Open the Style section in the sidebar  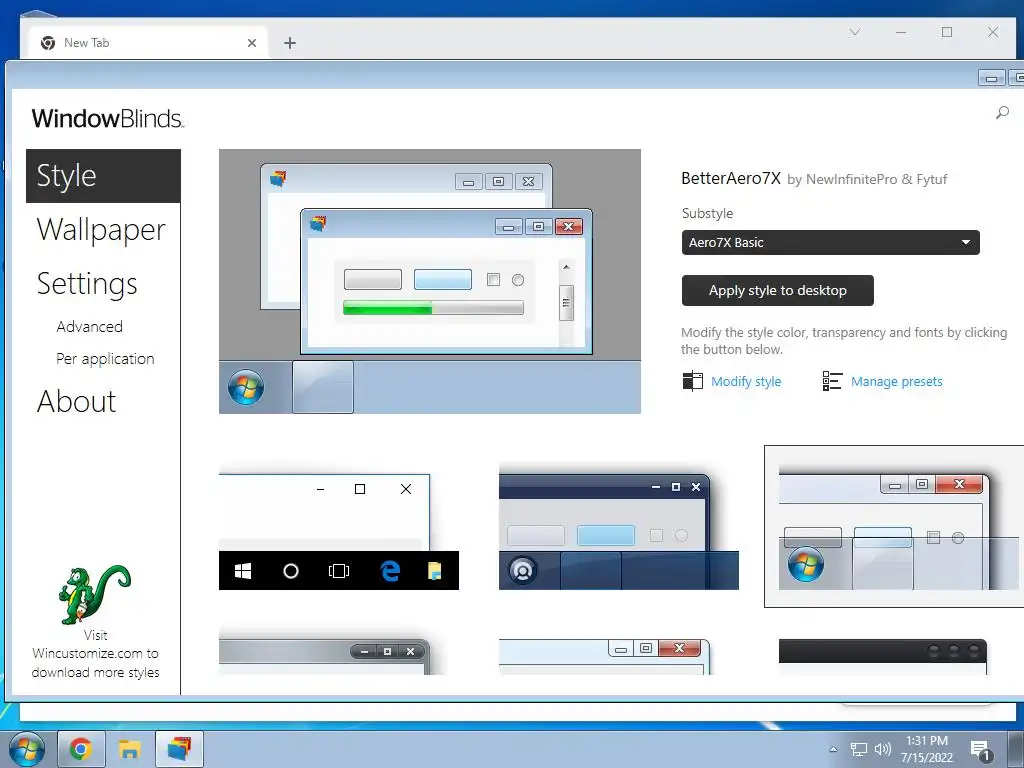103,176
